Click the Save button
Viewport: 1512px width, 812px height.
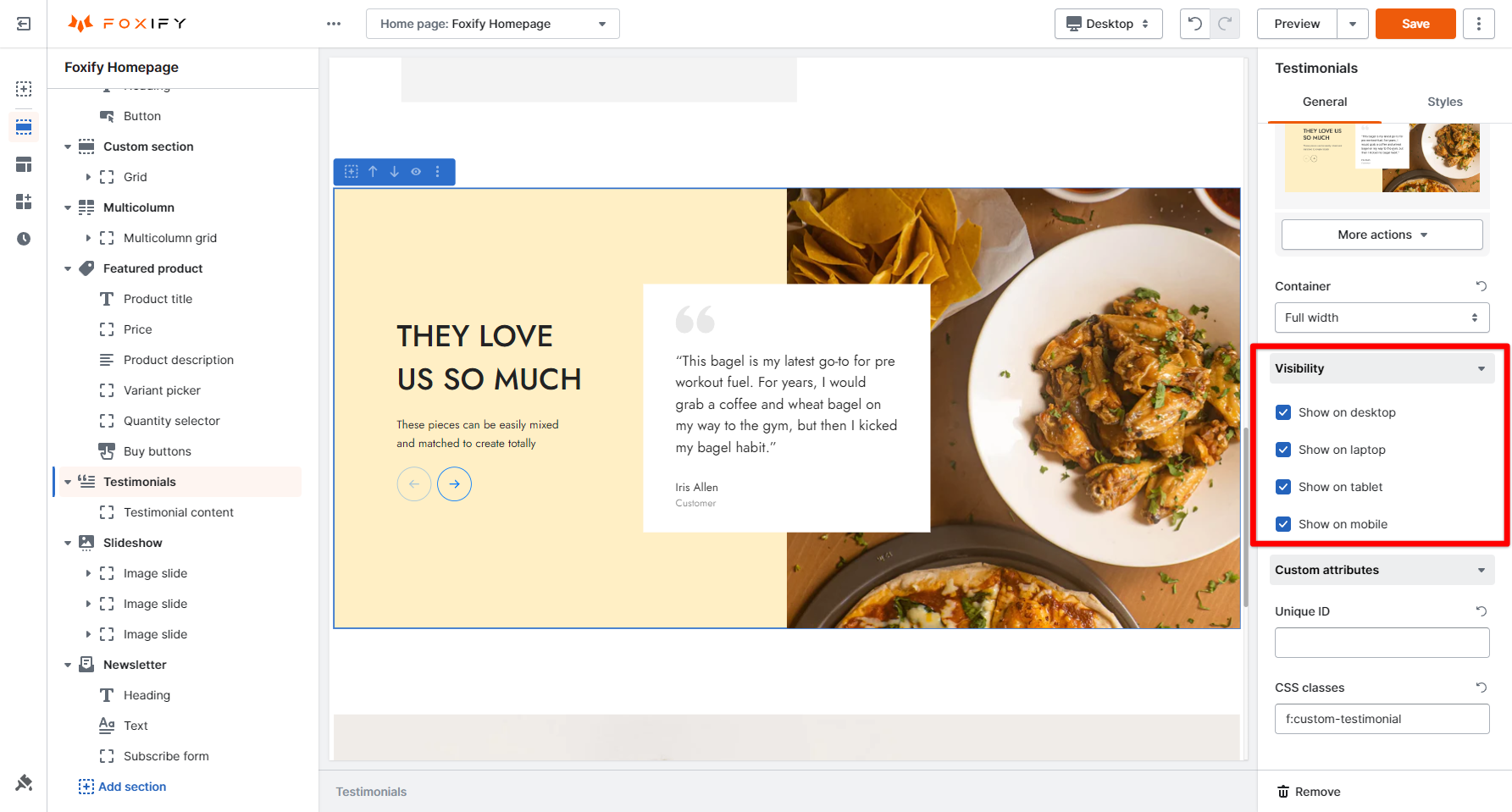[1415, 24]
